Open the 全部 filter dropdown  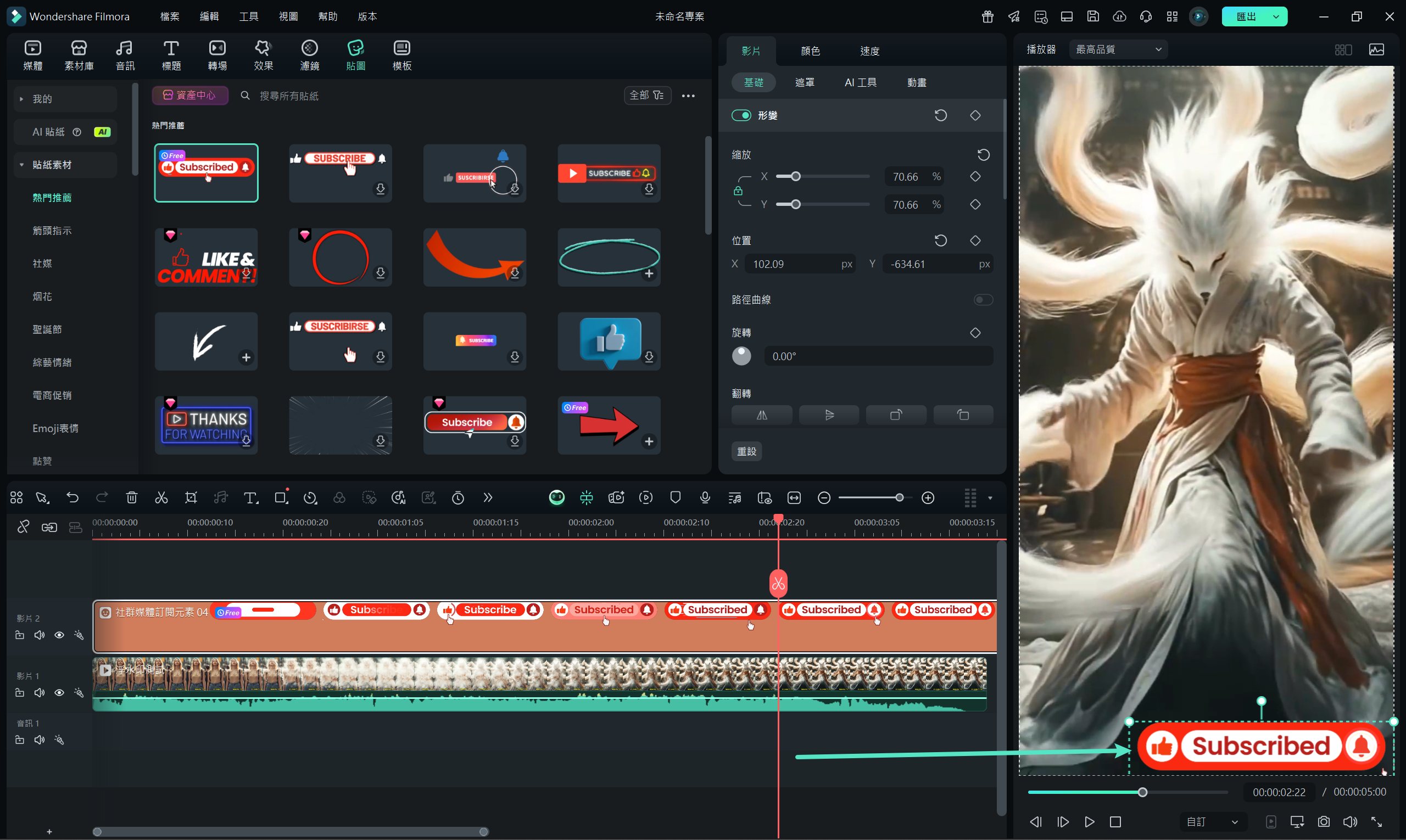(647, 95)
